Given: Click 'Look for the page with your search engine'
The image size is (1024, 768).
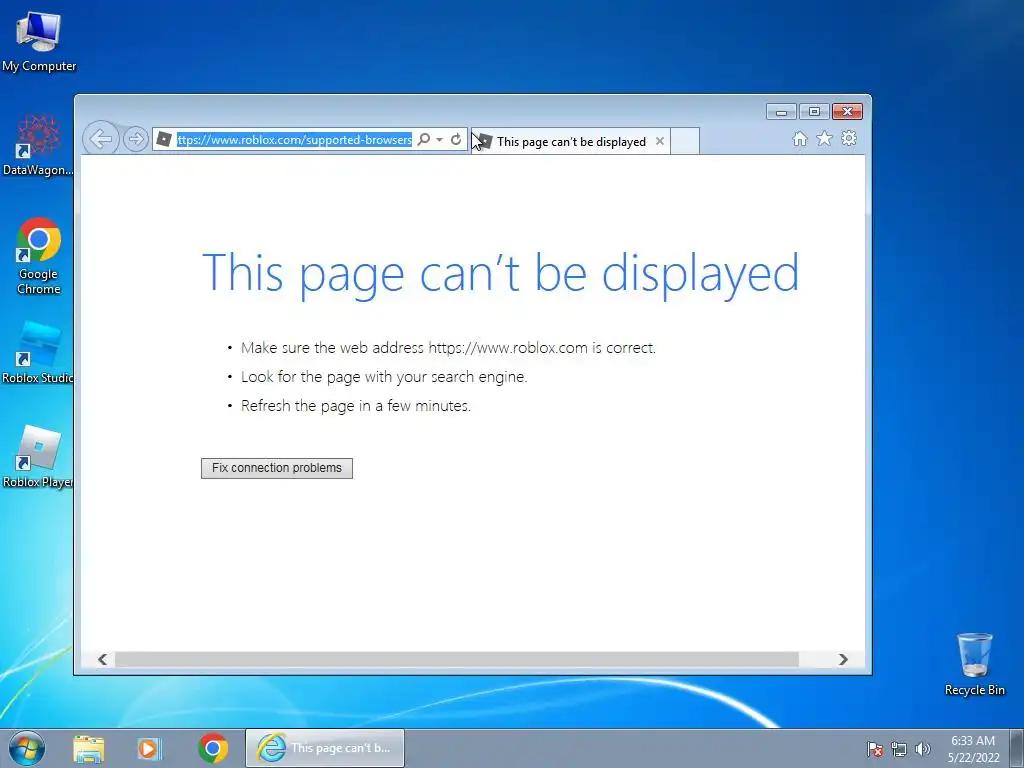Looking at the screenshot, I should (x=384, y=377).
